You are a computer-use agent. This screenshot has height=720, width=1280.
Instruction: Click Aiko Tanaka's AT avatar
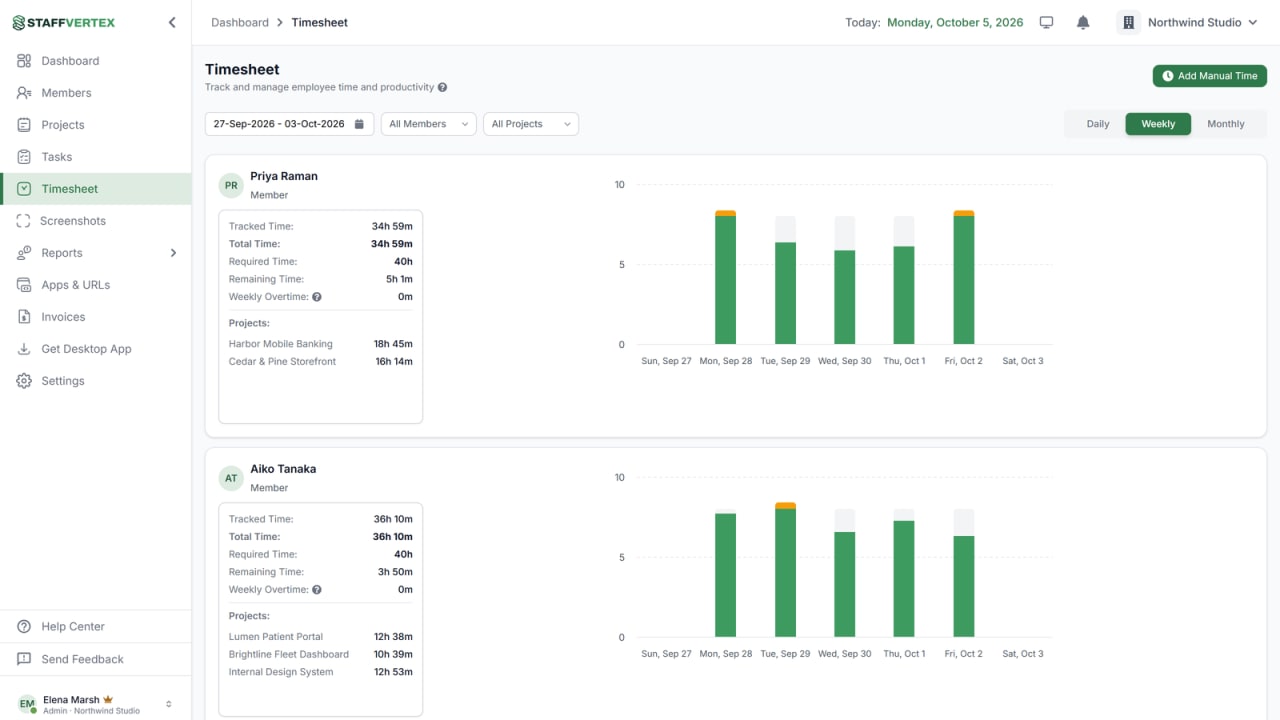pos(231,478)
